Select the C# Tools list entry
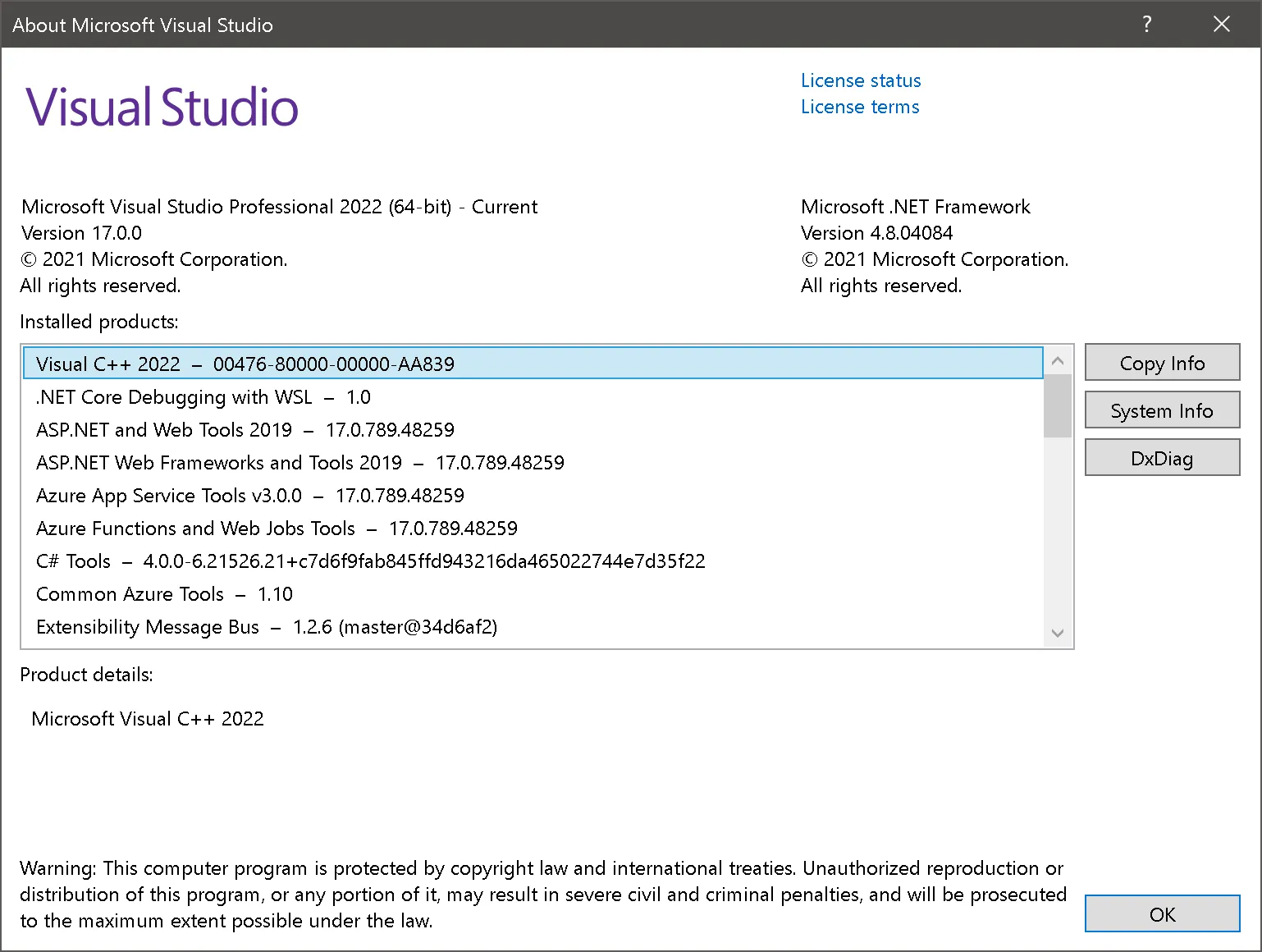The width and height of the screenshot is (1262, 952). tap(533, 561)
